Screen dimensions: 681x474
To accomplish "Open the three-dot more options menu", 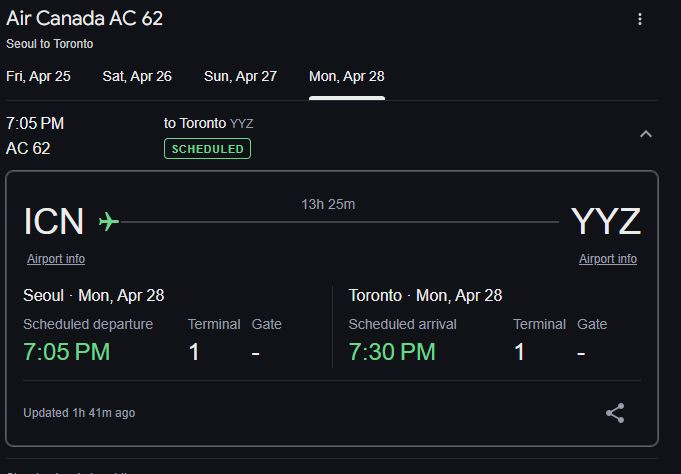I will pyautogui.click(x=640, y=19).
